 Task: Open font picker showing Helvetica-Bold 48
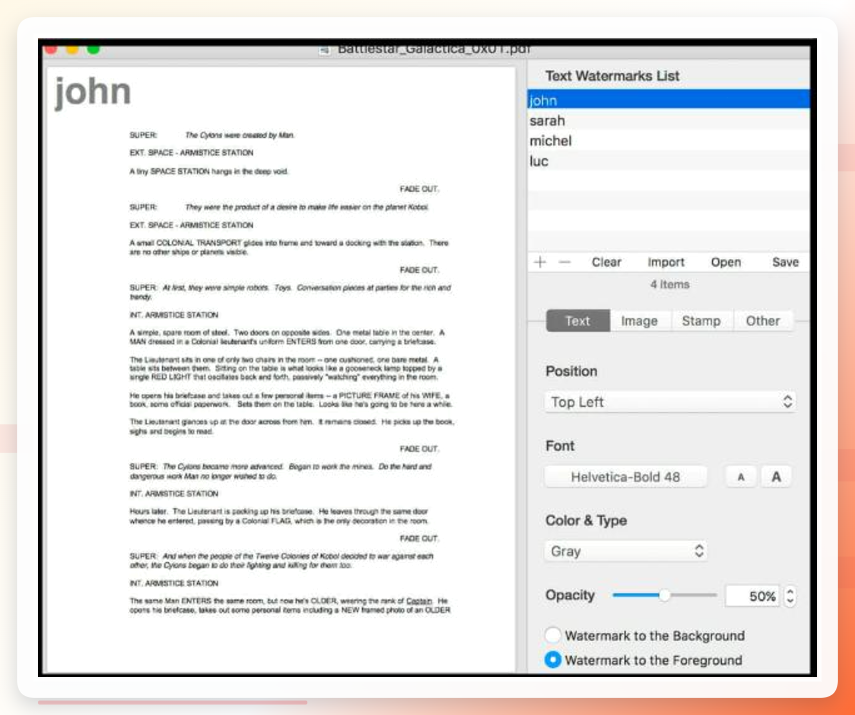point(625,477)
